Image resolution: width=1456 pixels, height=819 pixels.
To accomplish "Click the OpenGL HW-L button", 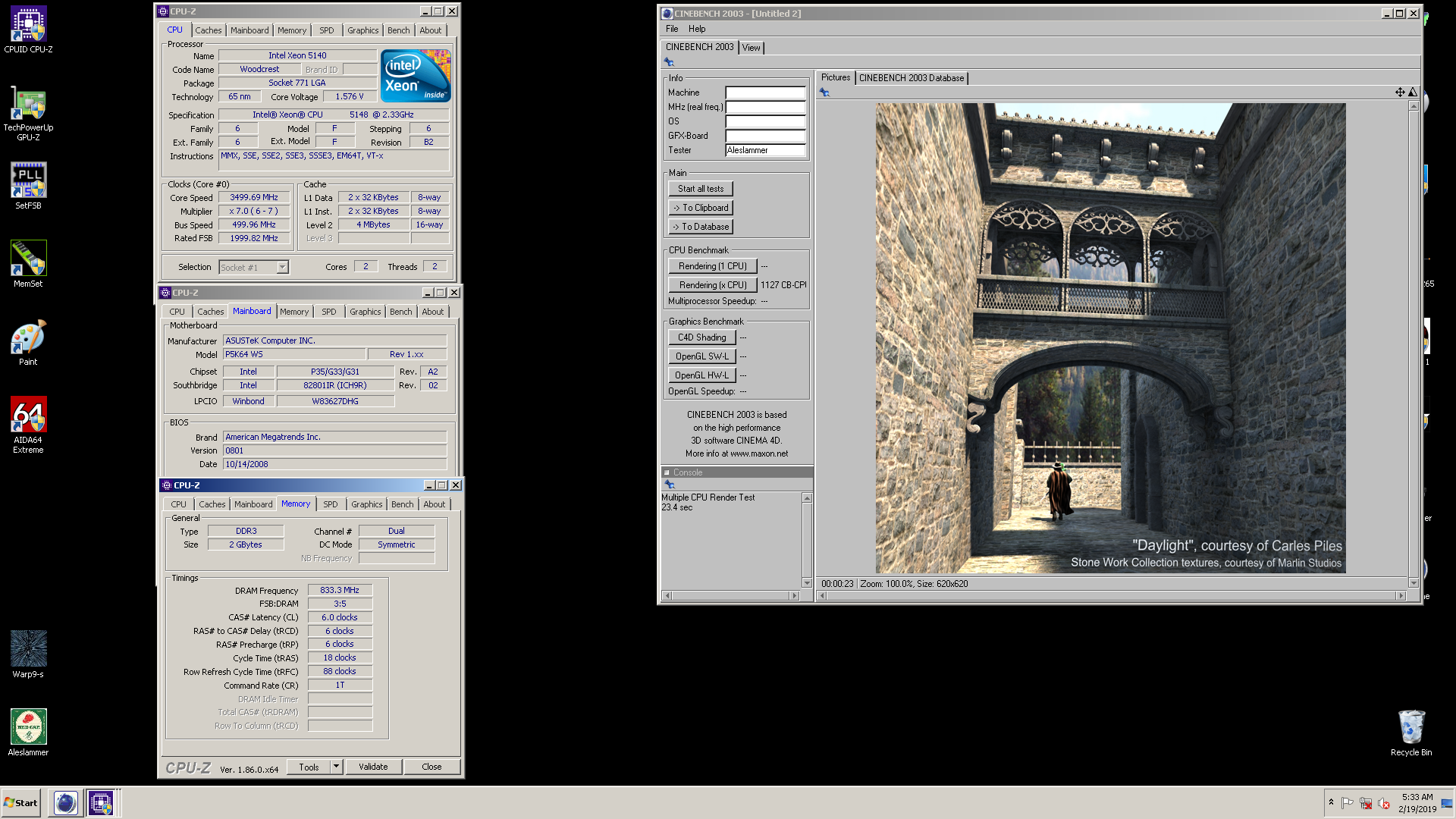I will (702, 375).
